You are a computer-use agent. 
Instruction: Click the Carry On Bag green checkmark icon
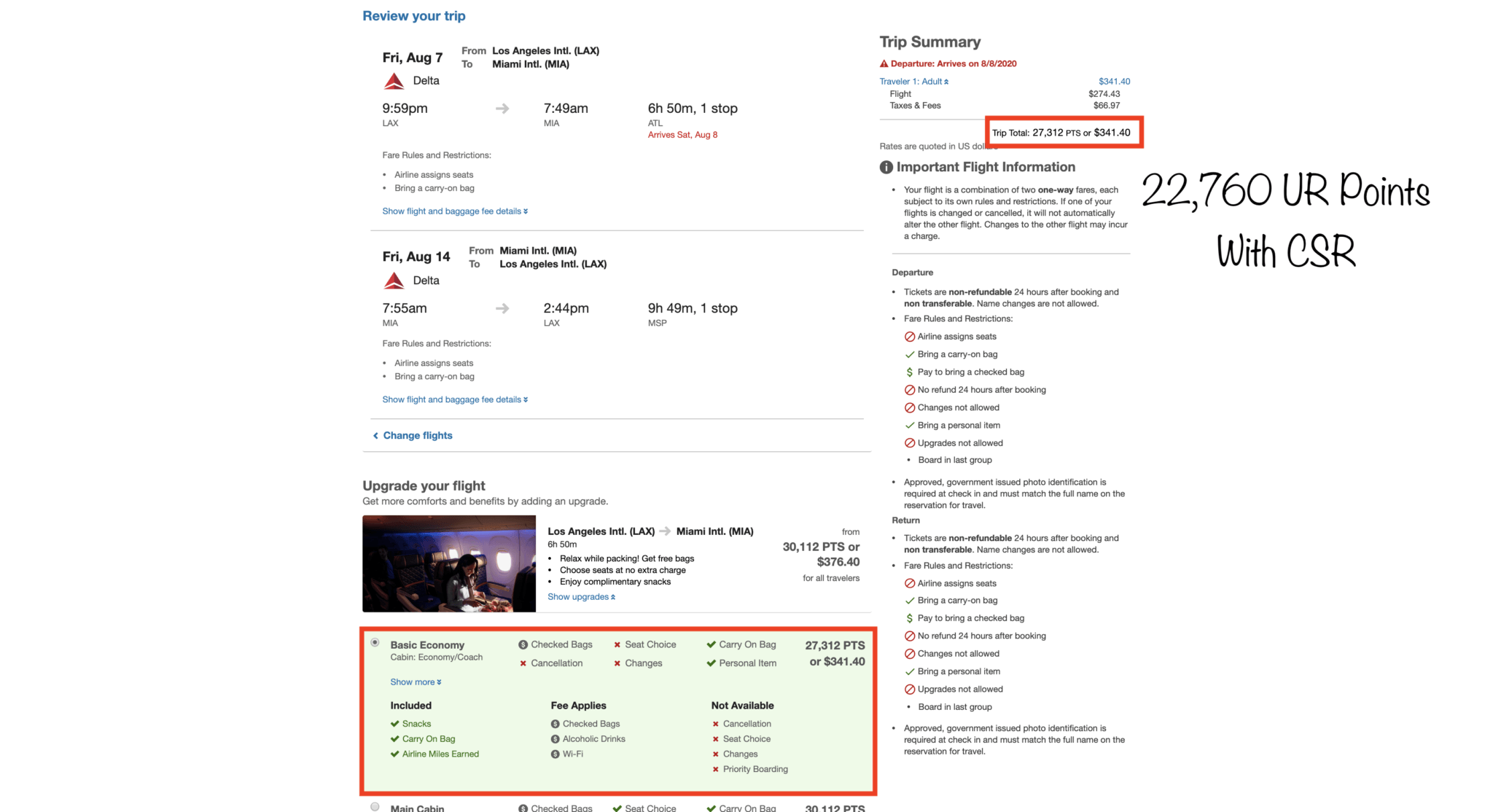(711, 645)
